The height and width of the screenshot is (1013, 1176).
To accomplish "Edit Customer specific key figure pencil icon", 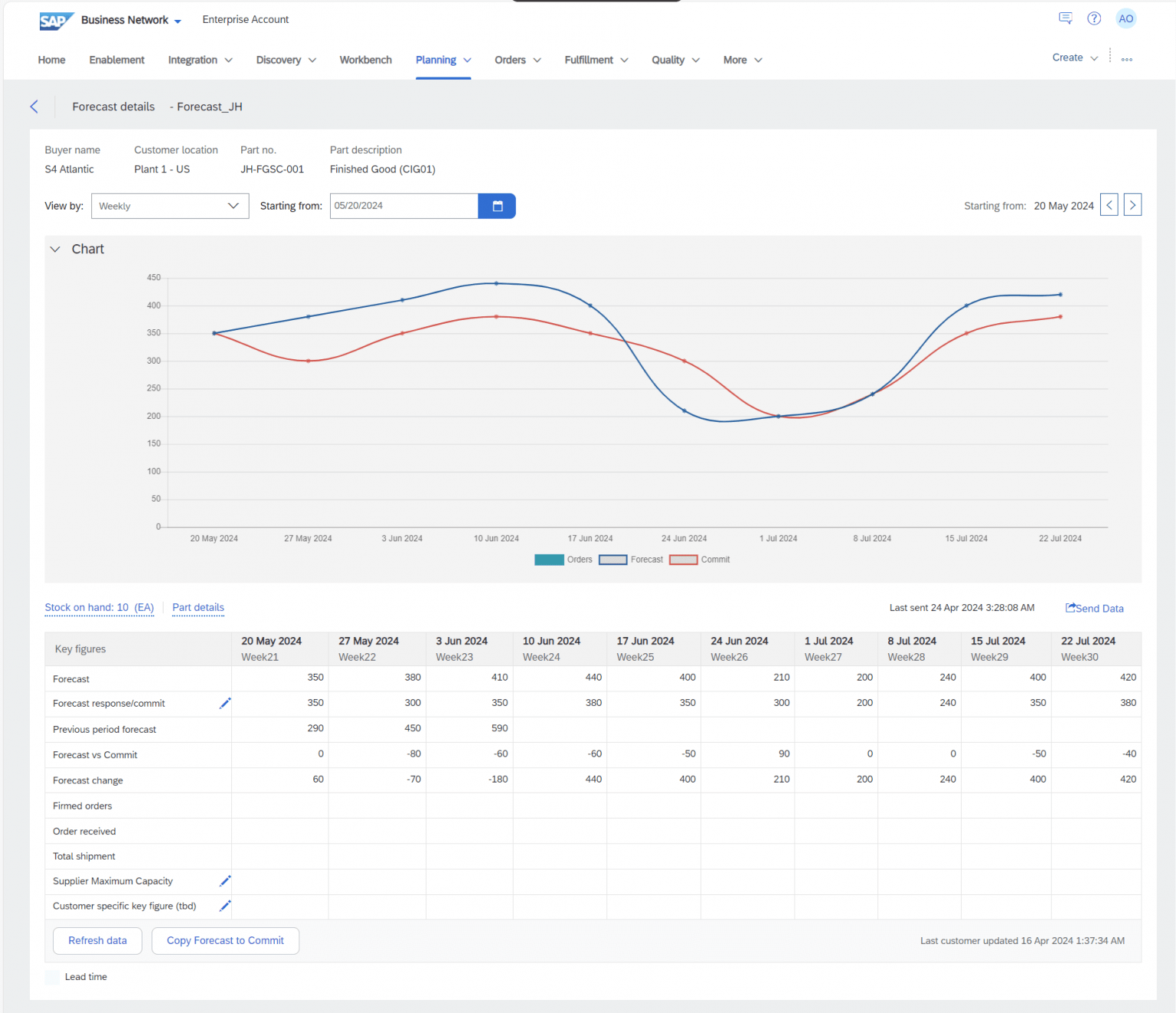I will pyautogui.click(x=225, y=906).
